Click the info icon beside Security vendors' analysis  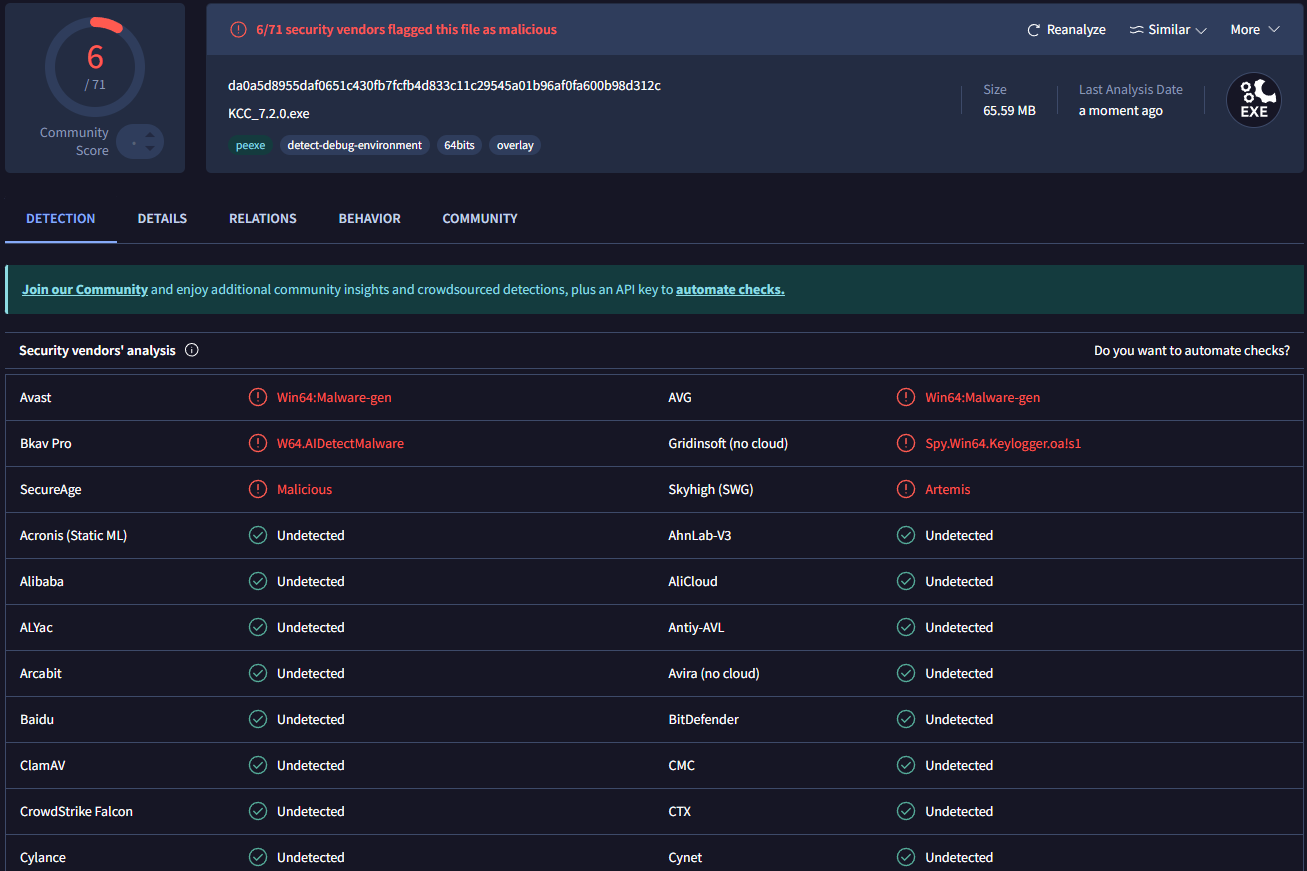click(x=192, y=351)
